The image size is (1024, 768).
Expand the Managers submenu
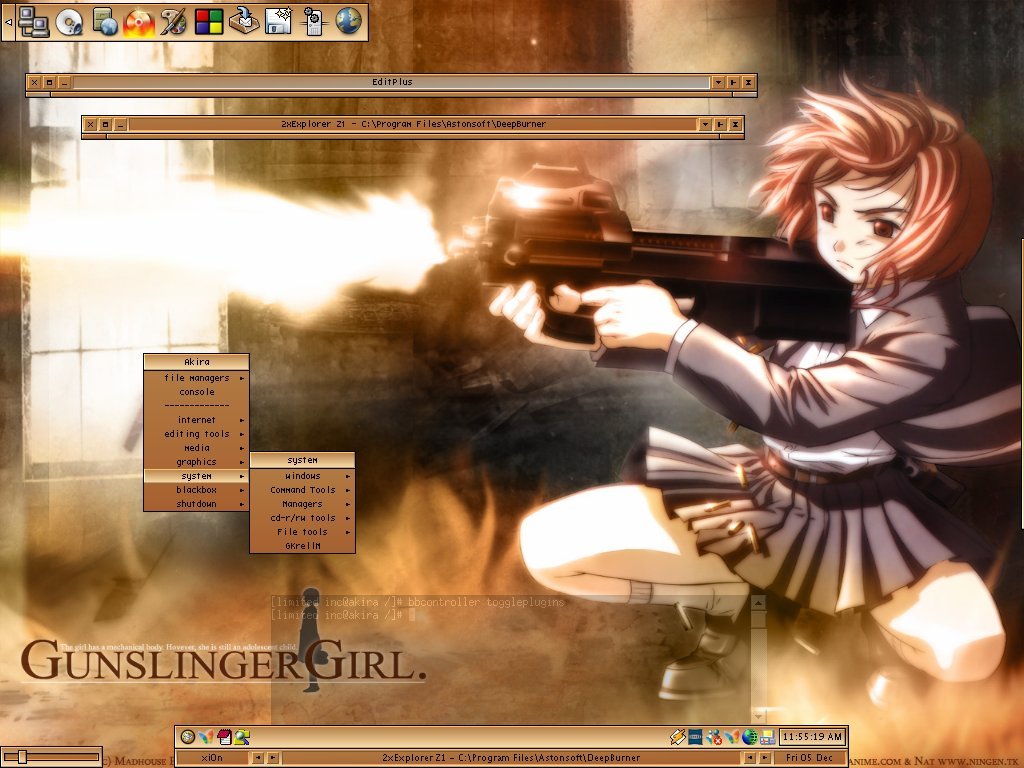tap(303, 504)
